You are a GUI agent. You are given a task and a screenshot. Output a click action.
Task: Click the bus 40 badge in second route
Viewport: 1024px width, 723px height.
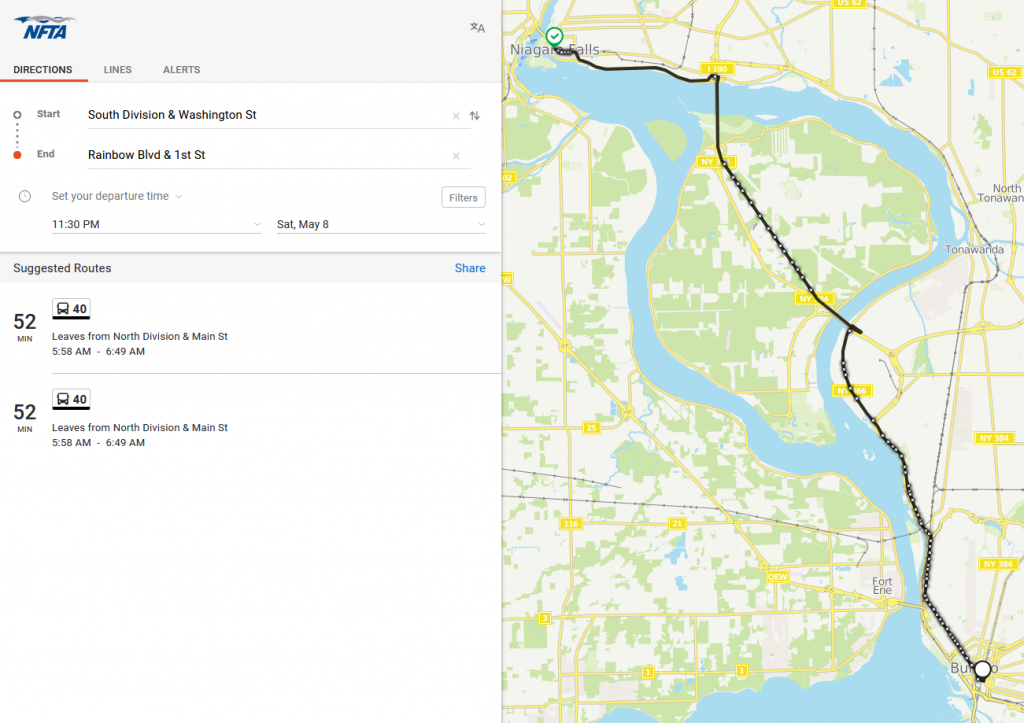pyautogui.click(x=71, y=400)
